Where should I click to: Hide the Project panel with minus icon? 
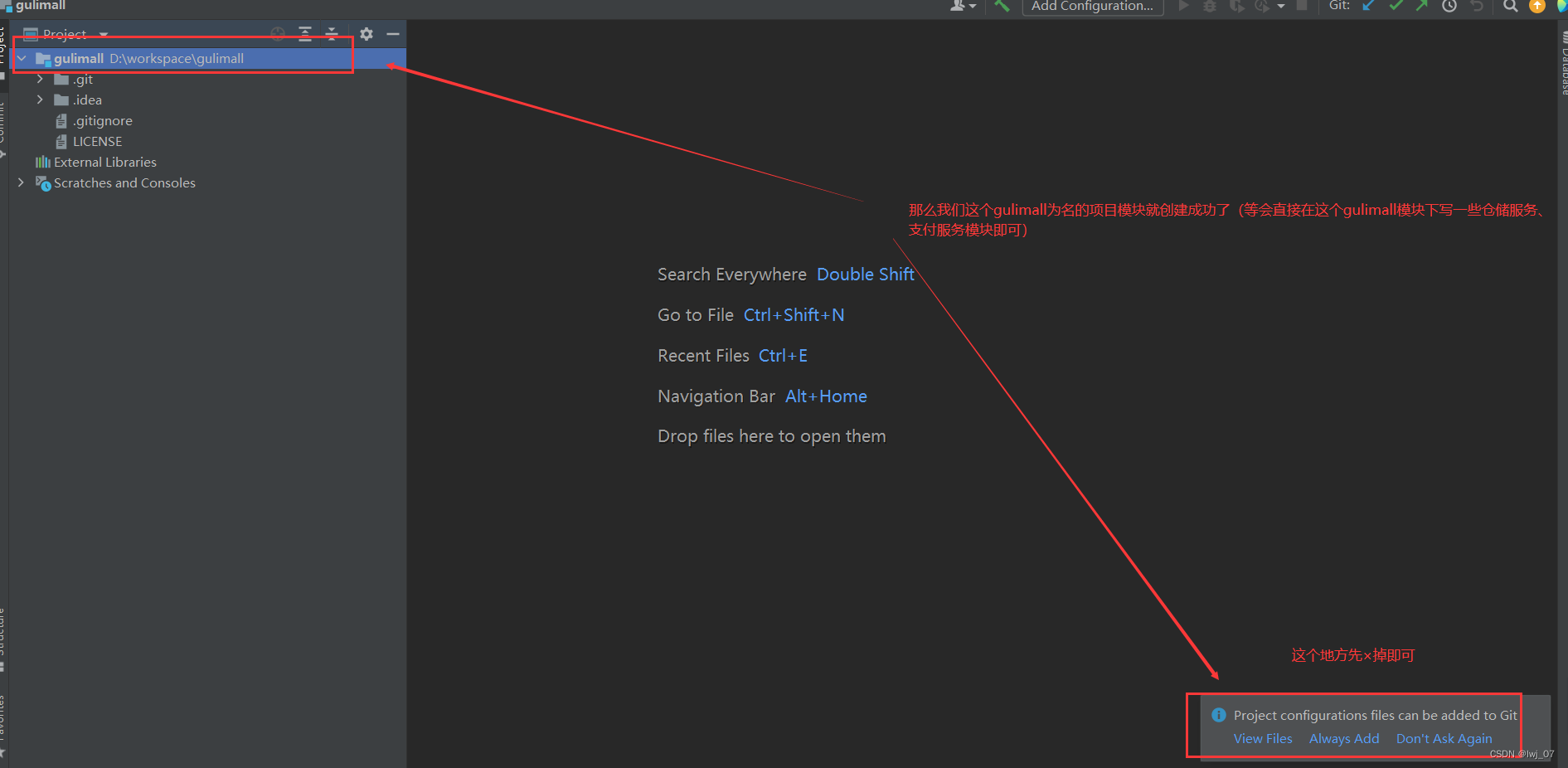coord(393,34)
